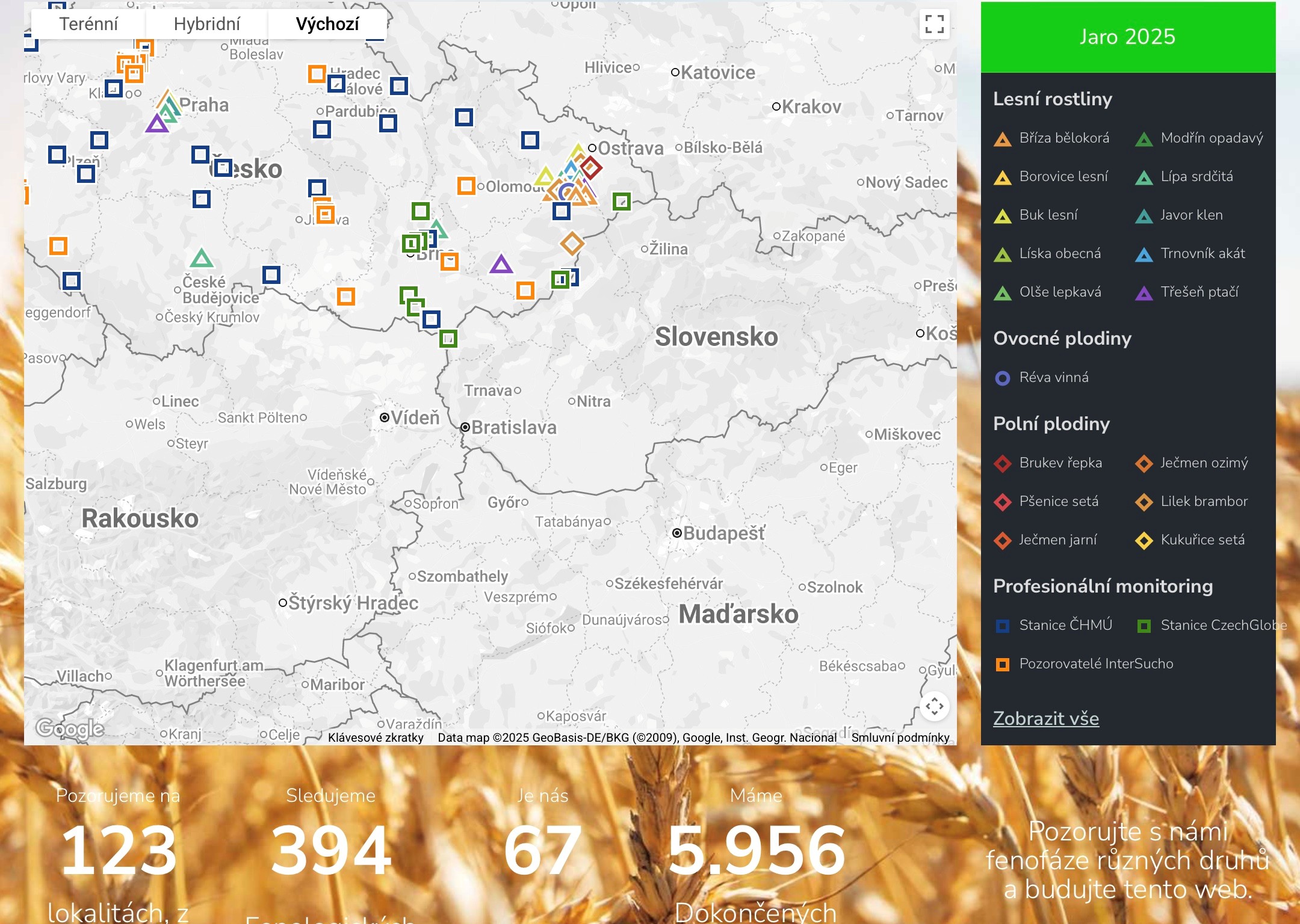The height and width of the screenshot is (924, 1300).
Task: Toggle Bříza bělokorá legend entry
Action: (1051, 138)
